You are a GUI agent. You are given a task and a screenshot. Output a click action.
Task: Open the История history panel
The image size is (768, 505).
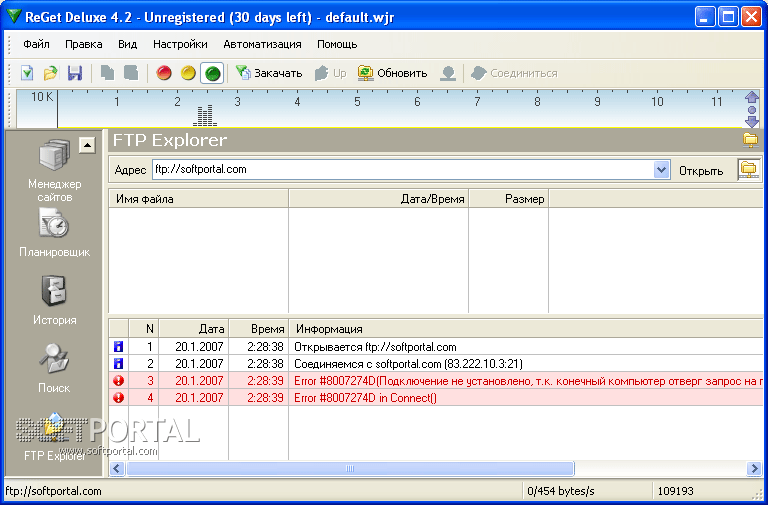pyautogui.click(x=54, y=300)
